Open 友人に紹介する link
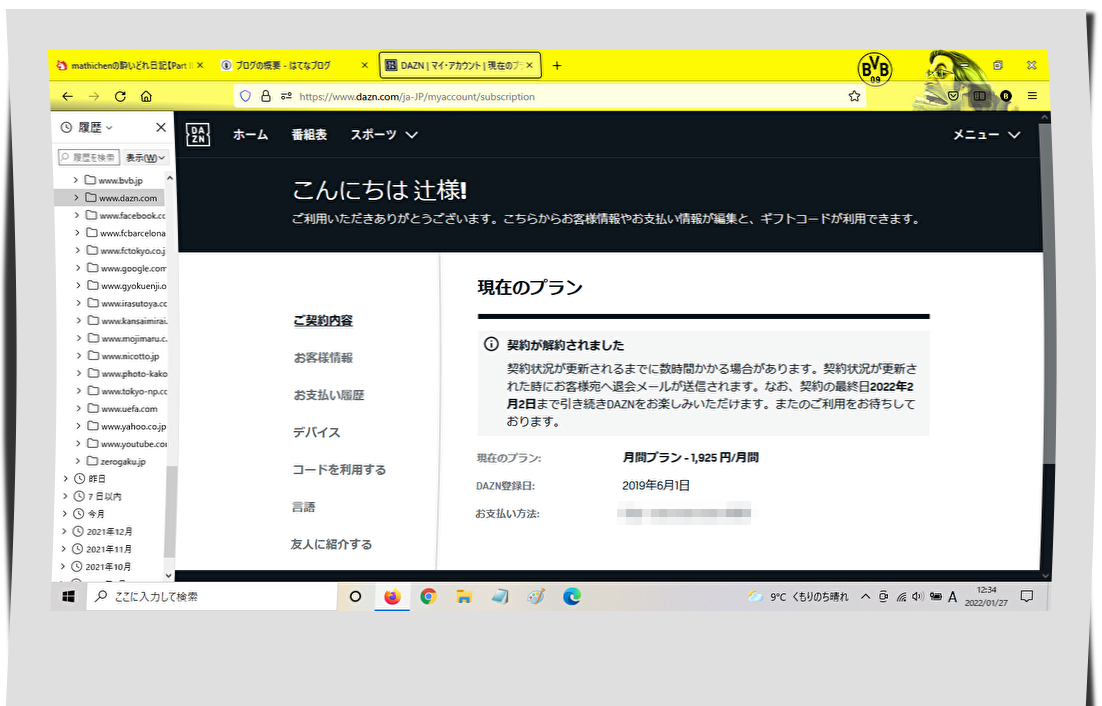1102x706 pixels. pyautogui.click(x=331, y=544)
